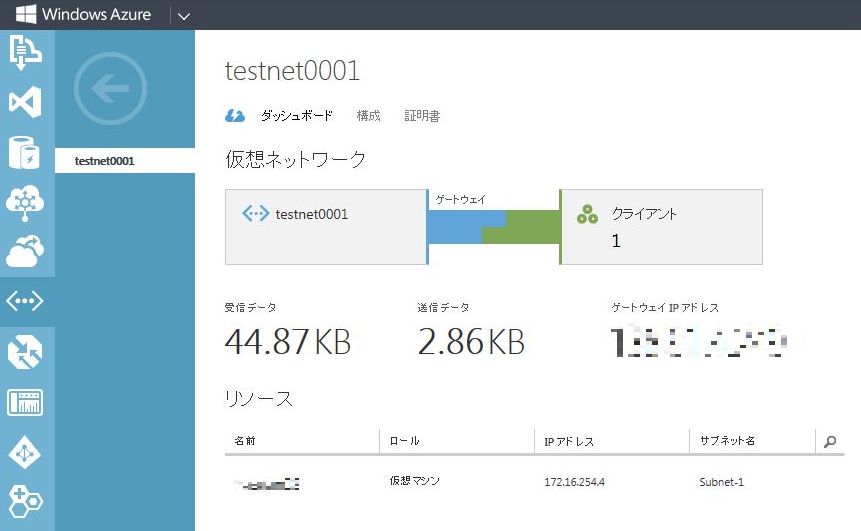
Task: Open the SQL databases sidebar icon
Action: [25, 152]
